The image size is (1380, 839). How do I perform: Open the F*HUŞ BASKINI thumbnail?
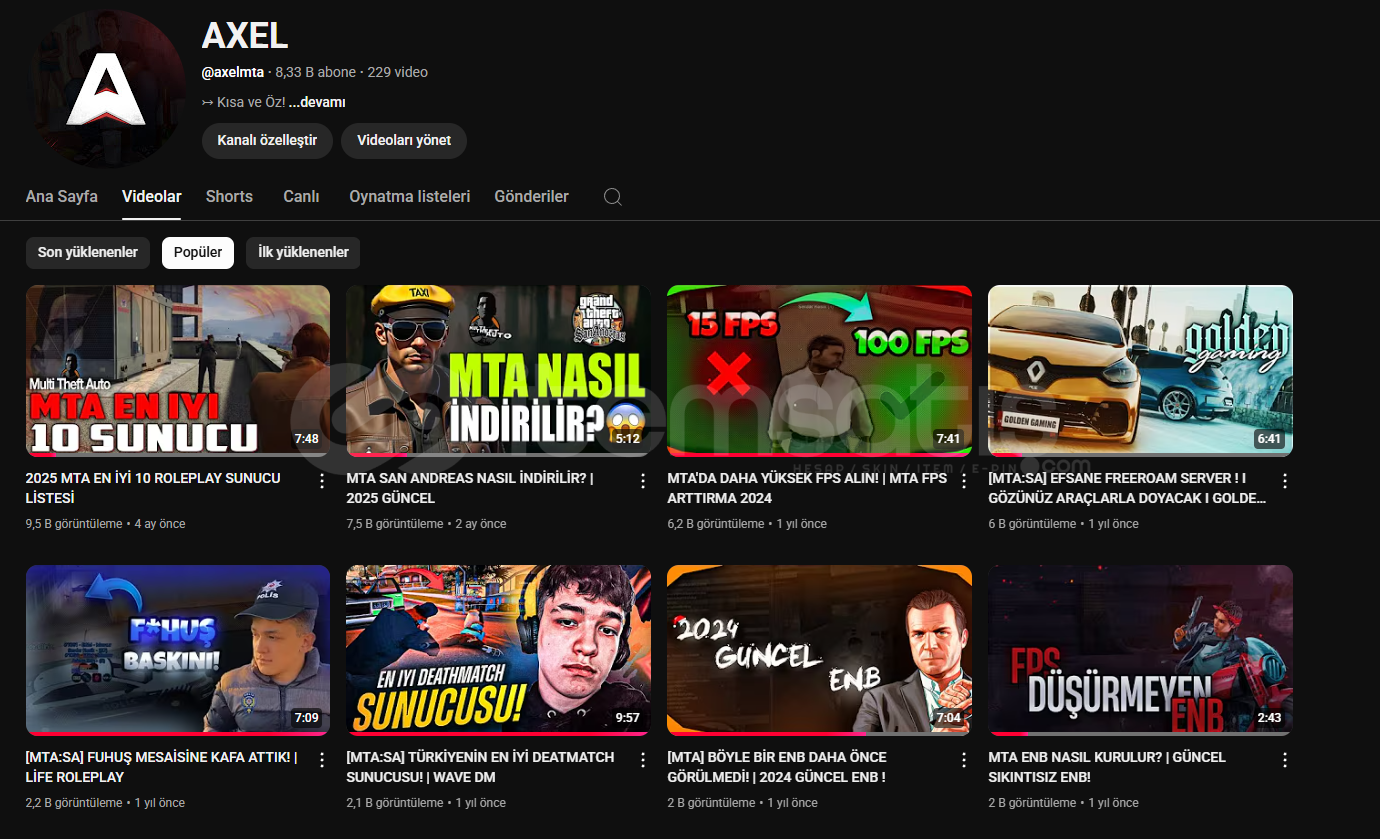click(178, 650)
